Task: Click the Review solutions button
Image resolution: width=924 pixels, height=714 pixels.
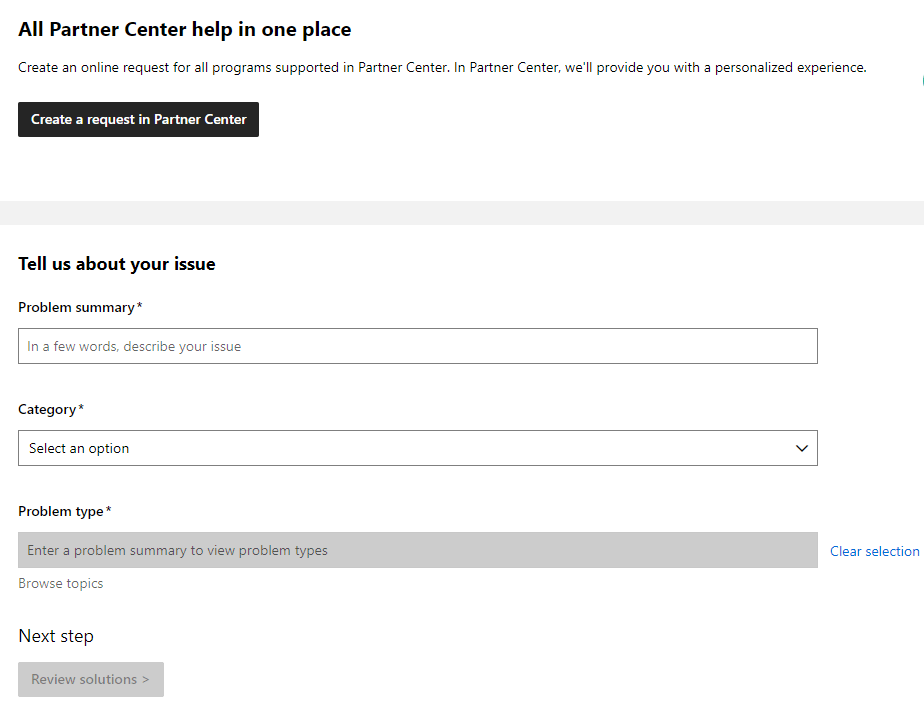Action: [x=91, y=679]
